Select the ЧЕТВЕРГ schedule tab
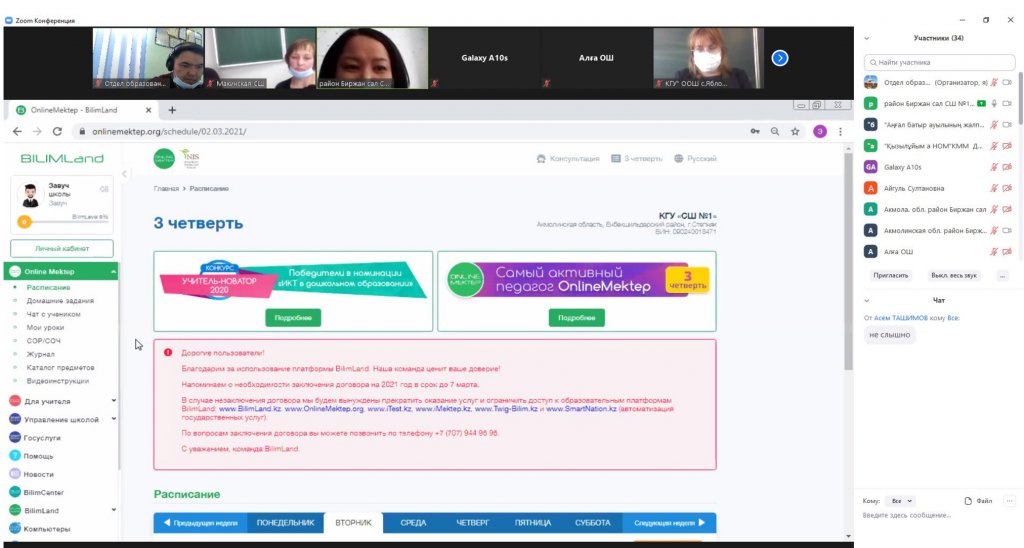Viewport: 1024px width, 548px height. click(472, 523)
